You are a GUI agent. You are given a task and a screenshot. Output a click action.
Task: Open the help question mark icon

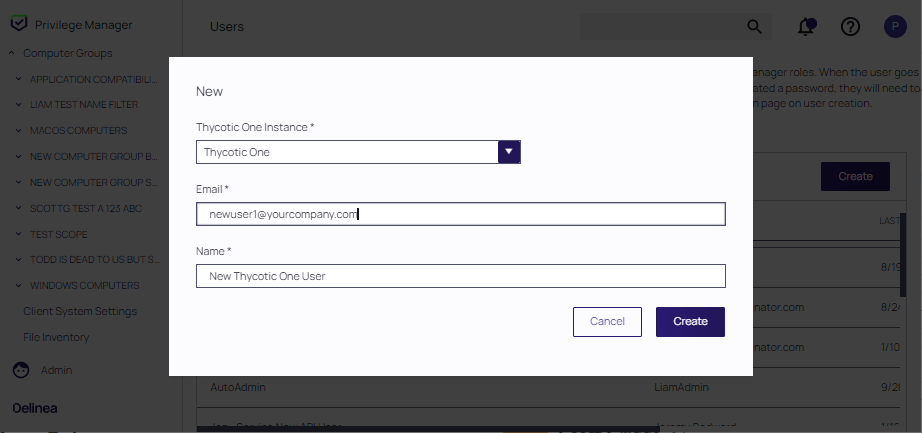coord(850,27)
